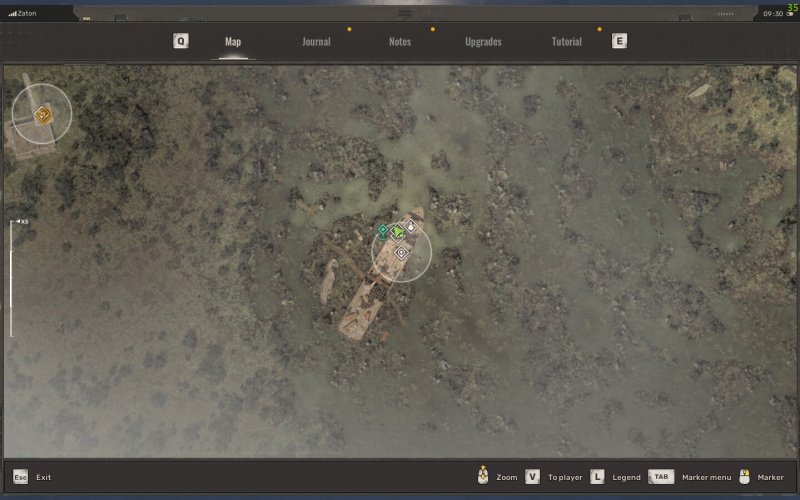Select the diamond marker at circle center
The width and height of the screenshot is (800, 500).
(x=401, y=253)
